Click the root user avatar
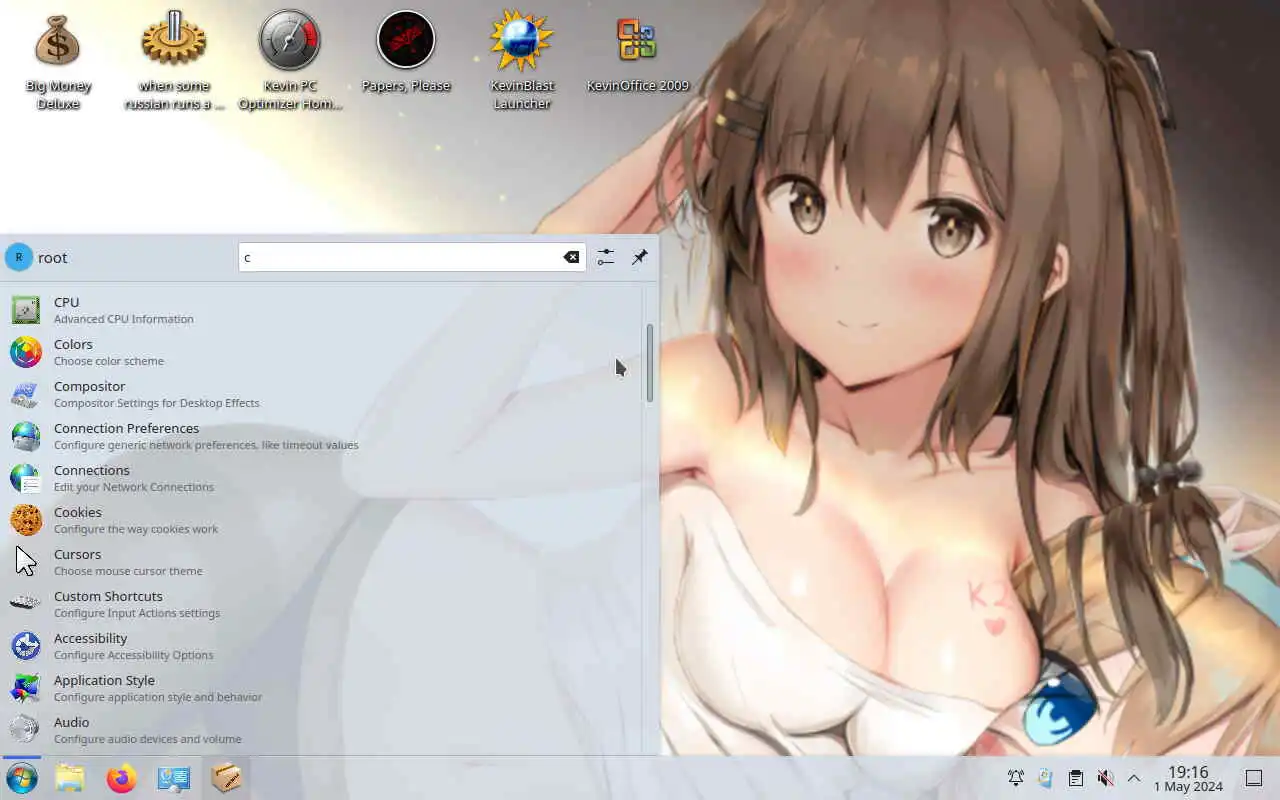The width and height of the screenshot is (1280, 800). (x=19, y=257)
